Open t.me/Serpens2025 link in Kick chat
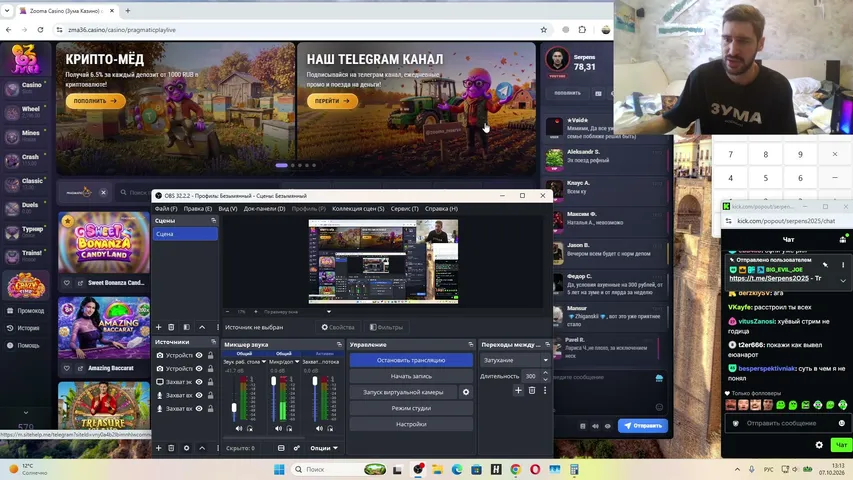This screenshot has height=480, width=853. tap(769, 278)
